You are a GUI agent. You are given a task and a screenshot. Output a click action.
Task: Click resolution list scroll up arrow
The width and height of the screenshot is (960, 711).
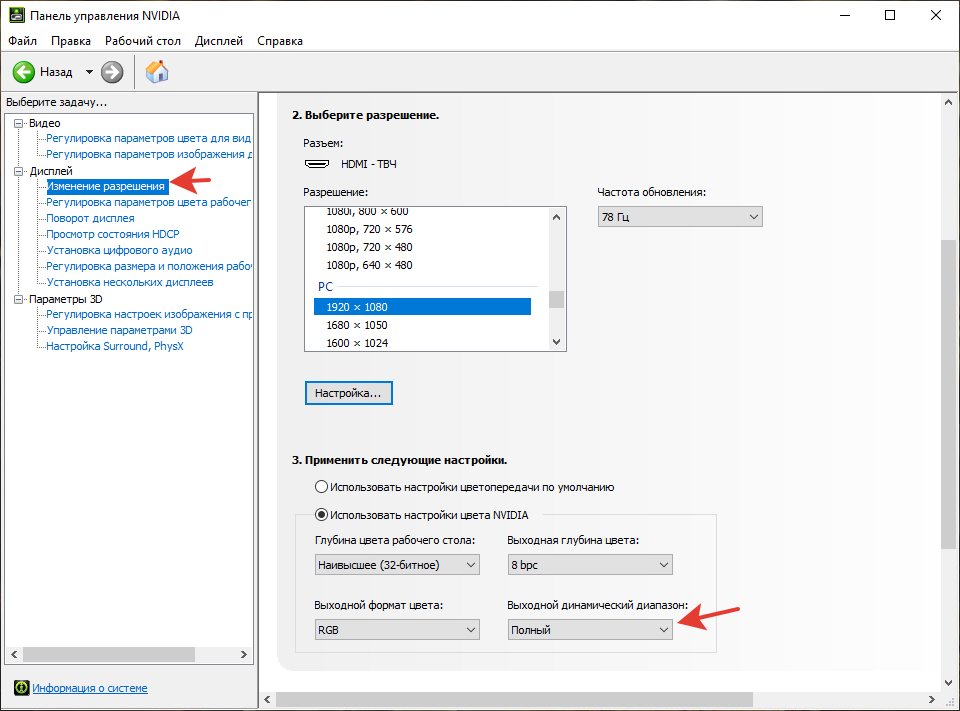pyautogui.click(x=557, y=217)
